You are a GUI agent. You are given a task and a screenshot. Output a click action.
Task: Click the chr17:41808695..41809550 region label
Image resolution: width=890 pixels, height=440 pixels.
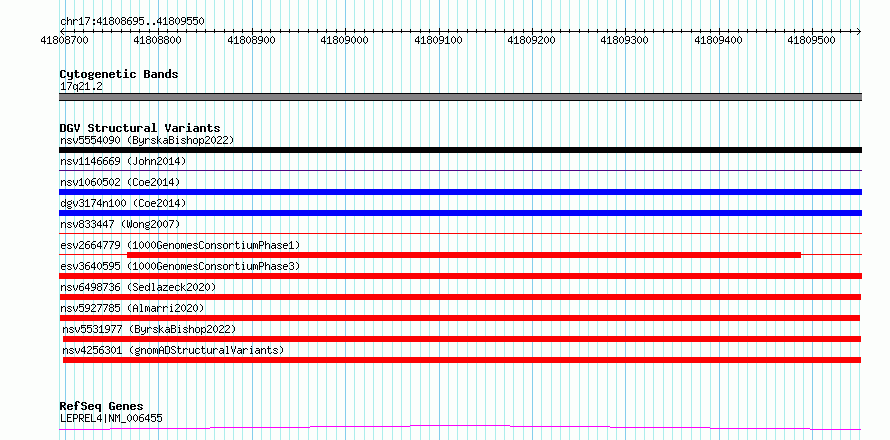pos(132,22)
